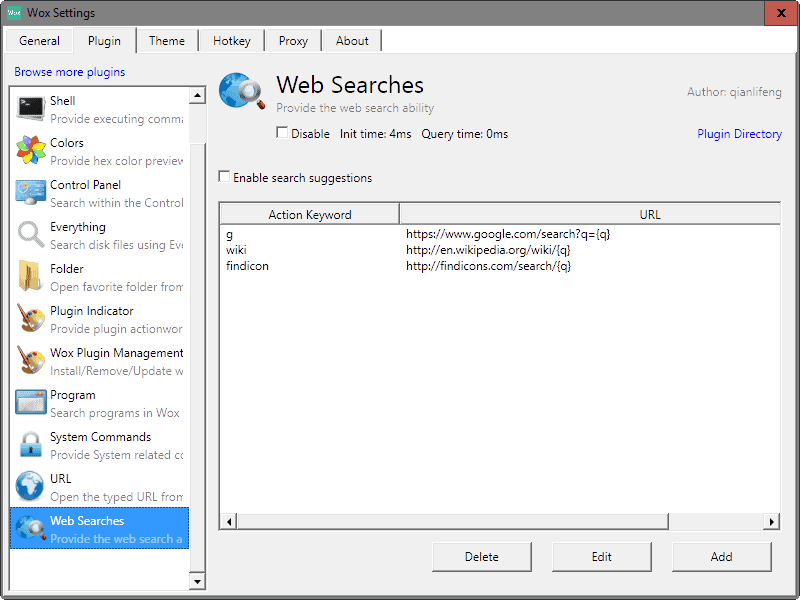Select the Control Panel plugin
Screen dimensions: 800x600
[x=32, y=193]
